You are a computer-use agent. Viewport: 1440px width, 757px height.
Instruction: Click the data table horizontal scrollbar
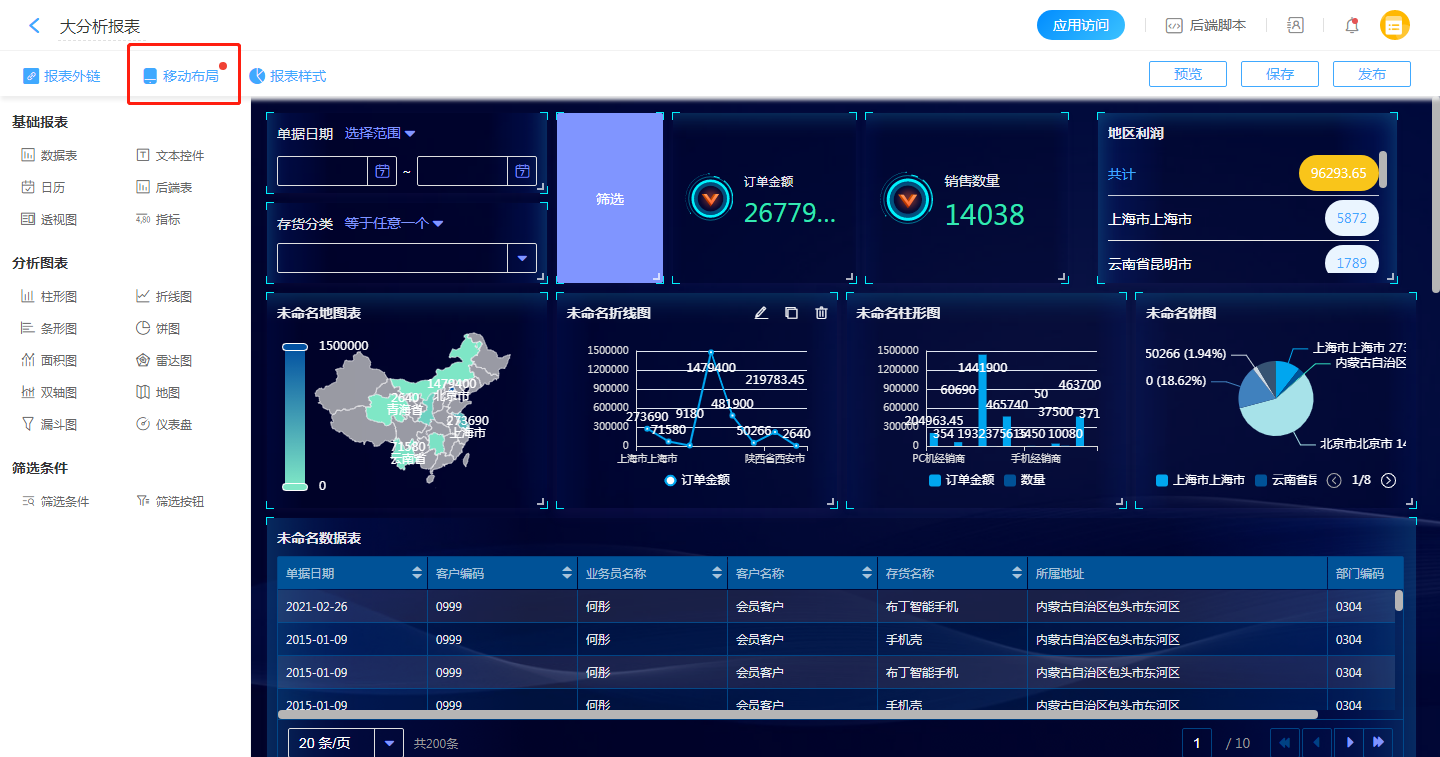(x=797, y=714)
